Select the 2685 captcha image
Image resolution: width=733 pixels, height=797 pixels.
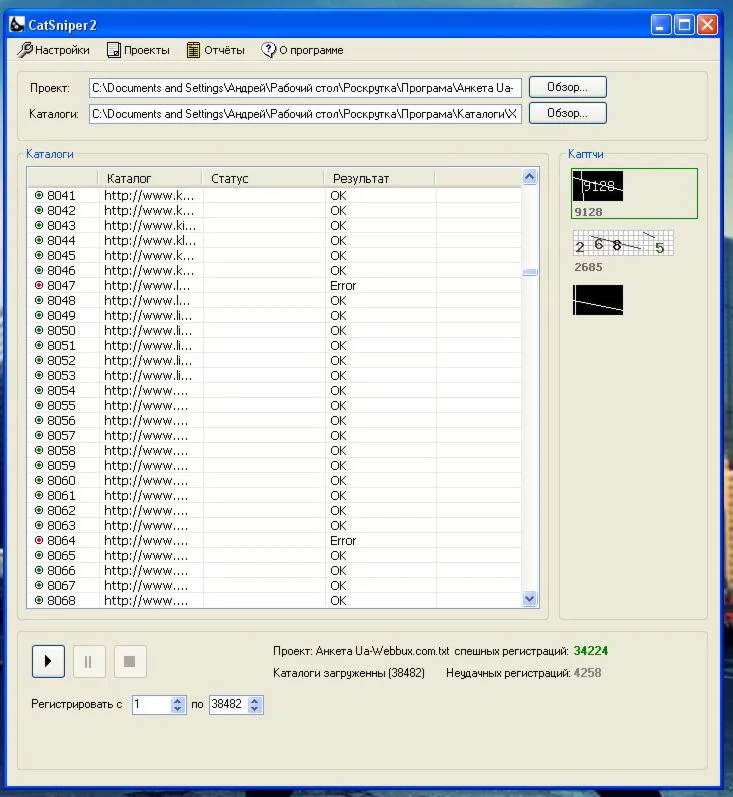622,243
